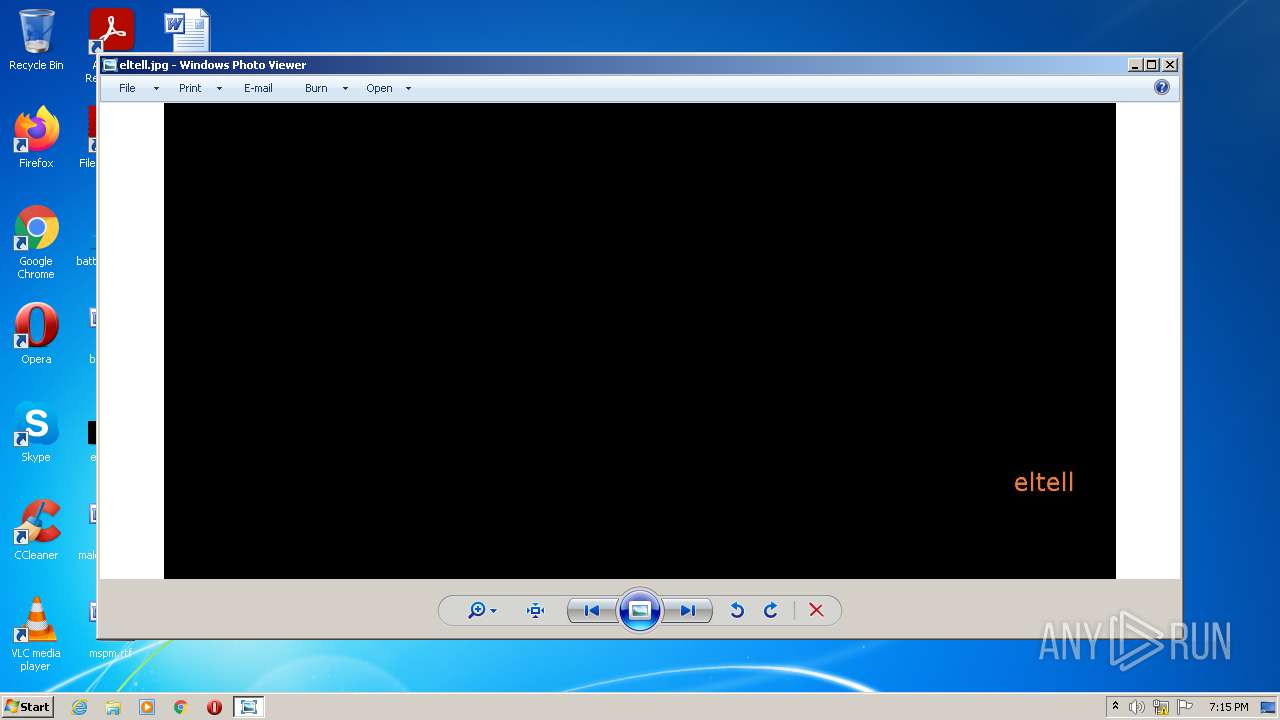Open the File menu

(127, 88)
